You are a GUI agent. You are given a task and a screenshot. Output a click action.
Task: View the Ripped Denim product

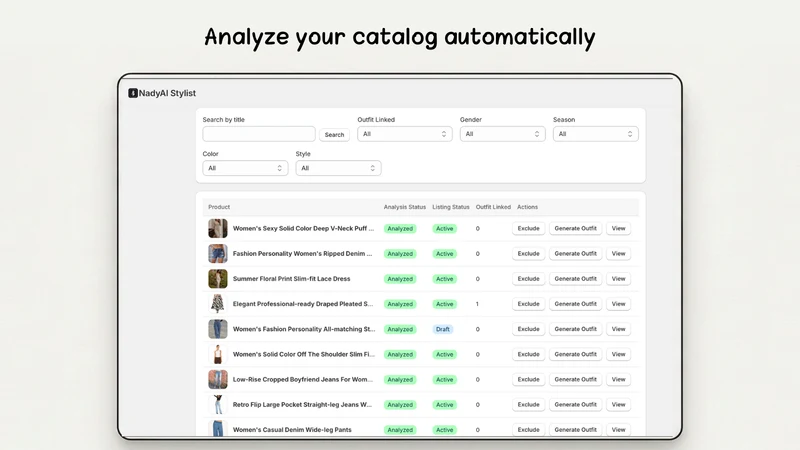coord(618,254)
